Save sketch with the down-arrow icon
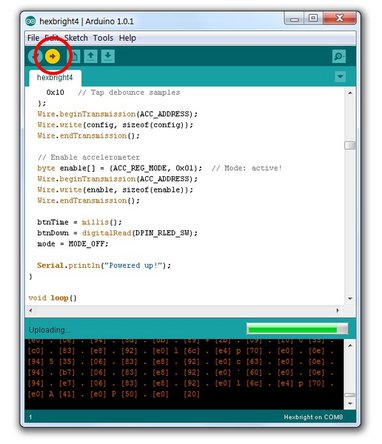Viewport: 382px width, 444px height. coord(108,56)
